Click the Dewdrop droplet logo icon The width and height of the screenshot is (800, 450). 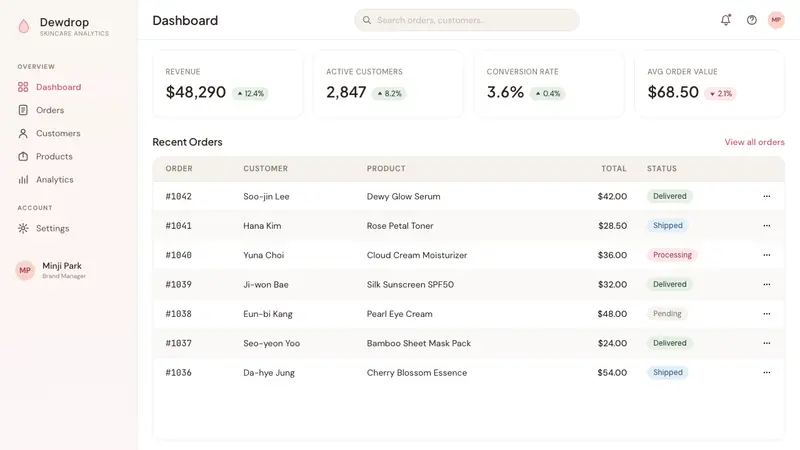click(x=23, y=26)
